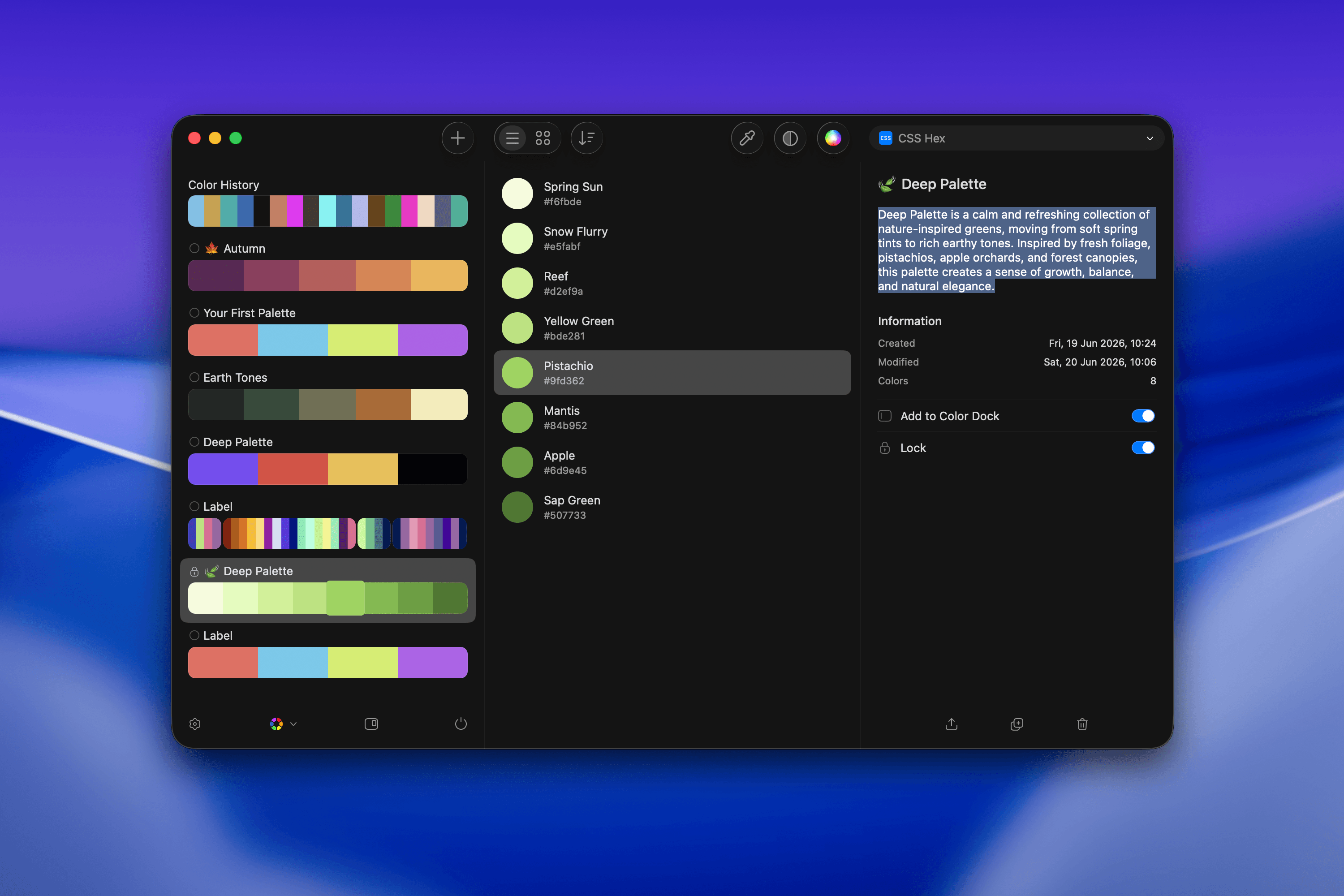Delete the palette with trash icon
The image size is (1344, 896).
pyautogui.click(x=1082, y=724)
